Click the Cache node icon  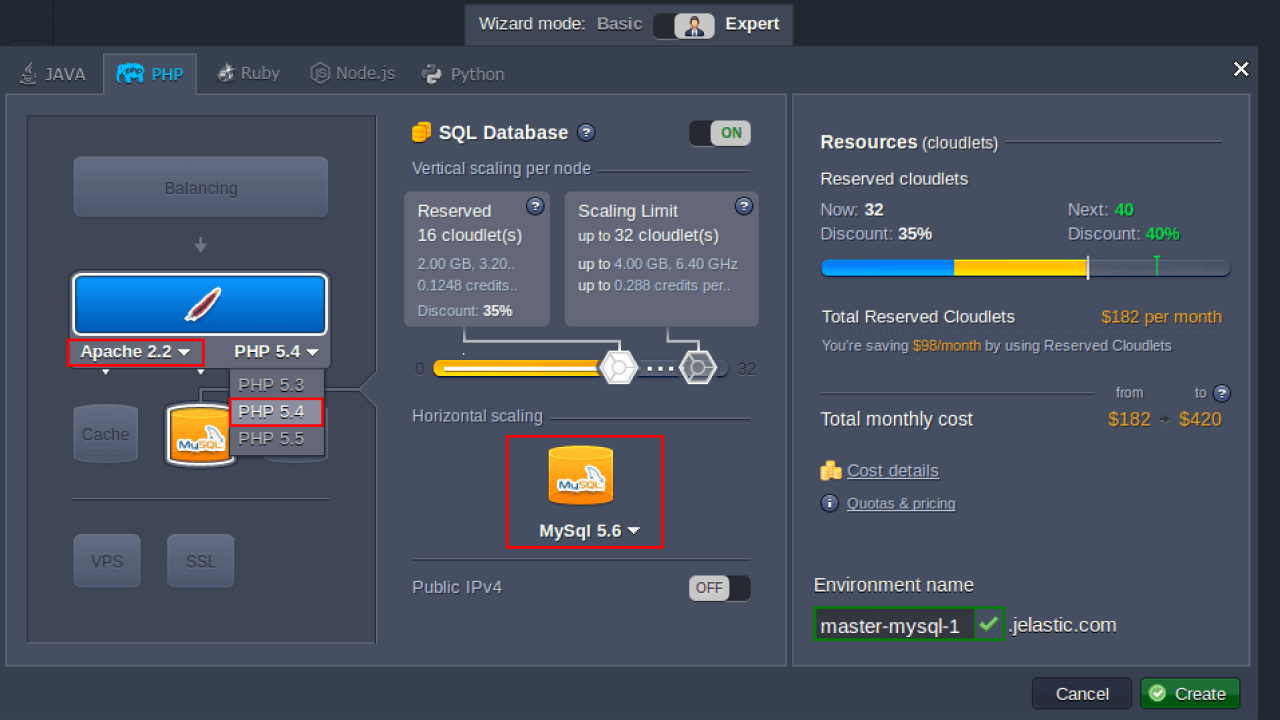click(x=105, y=434)
